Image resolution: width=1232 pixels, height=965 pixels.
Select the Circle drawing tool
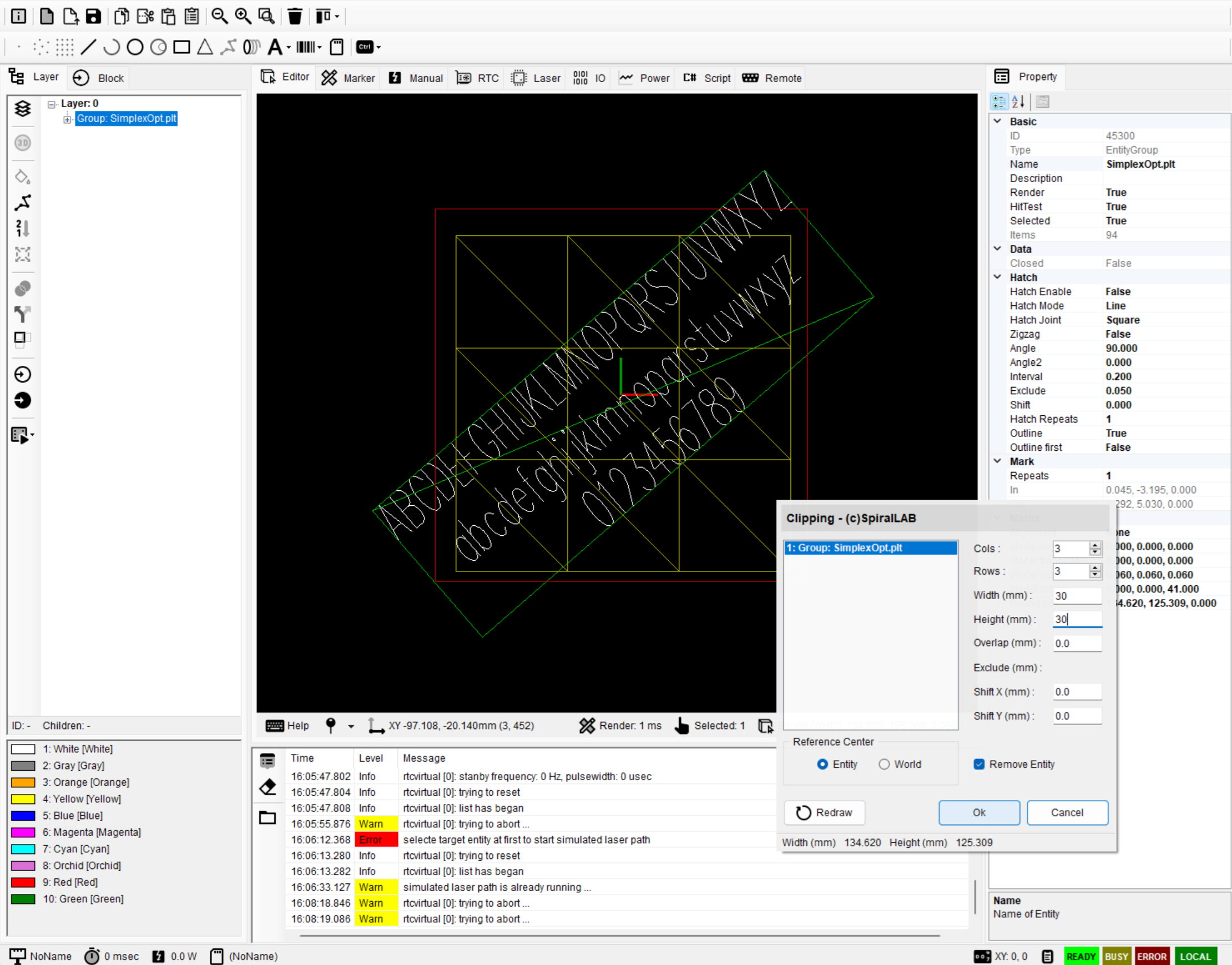tap(135, 47)
